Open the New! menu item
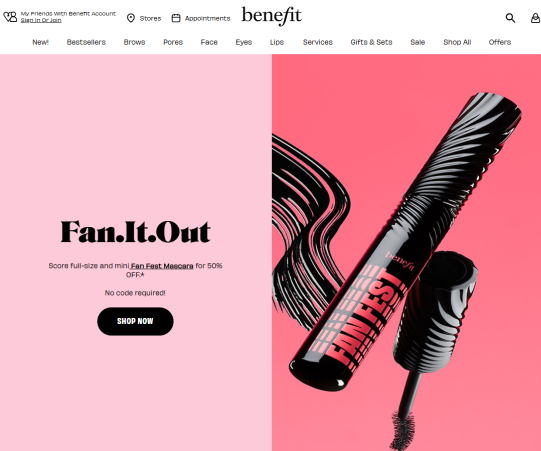This screenshot has height=451, width=541. [40, 42]
